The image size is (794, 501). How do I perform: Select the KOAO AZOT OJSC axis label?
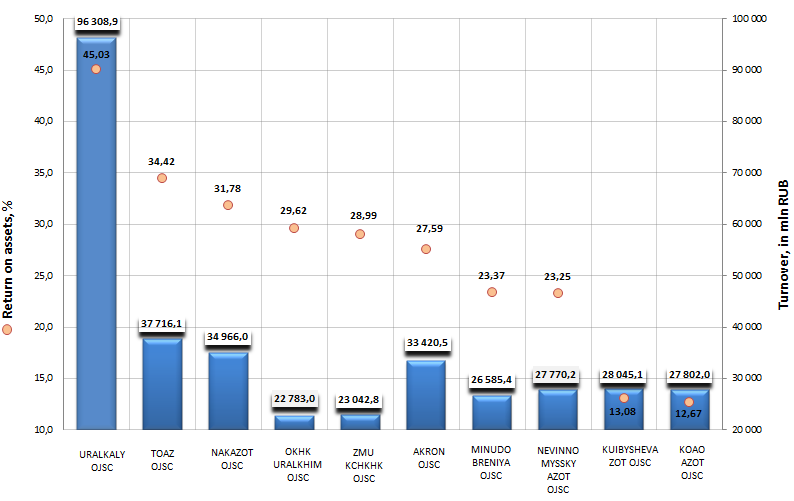(692, 463)
